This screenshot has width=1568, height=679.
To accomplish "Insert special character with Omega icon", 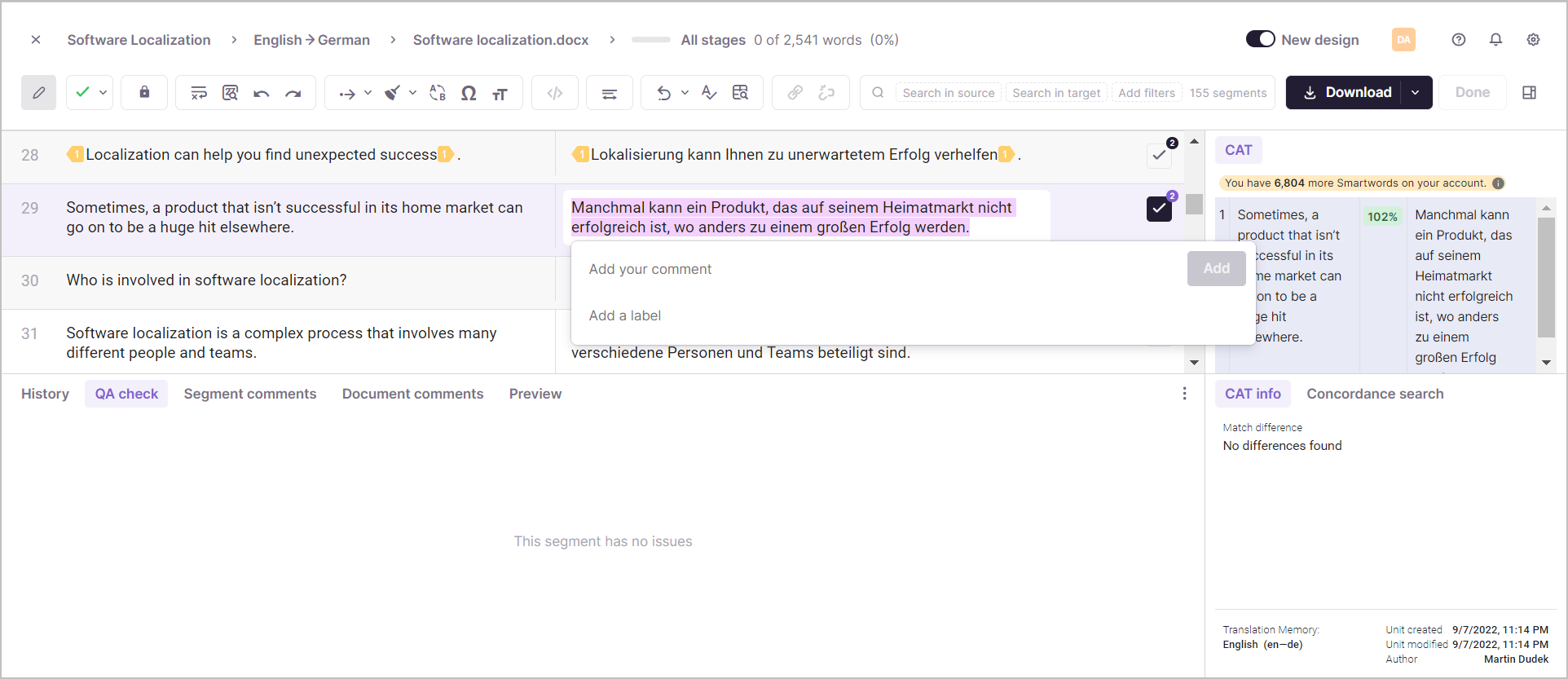I will (x=469, y=93).
